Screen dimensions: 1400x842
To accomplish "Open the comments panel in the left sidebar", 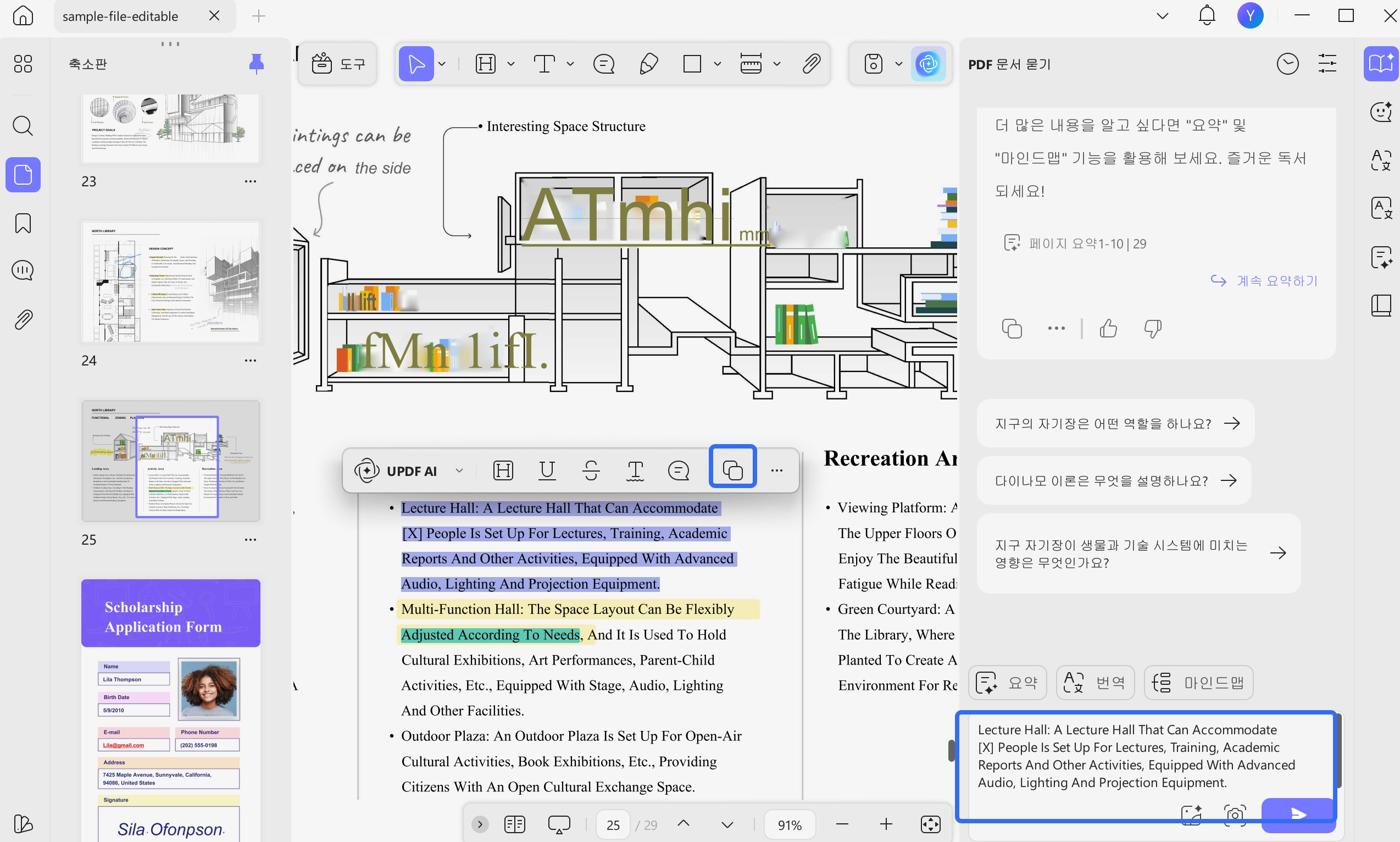I will tap(23, 270).
